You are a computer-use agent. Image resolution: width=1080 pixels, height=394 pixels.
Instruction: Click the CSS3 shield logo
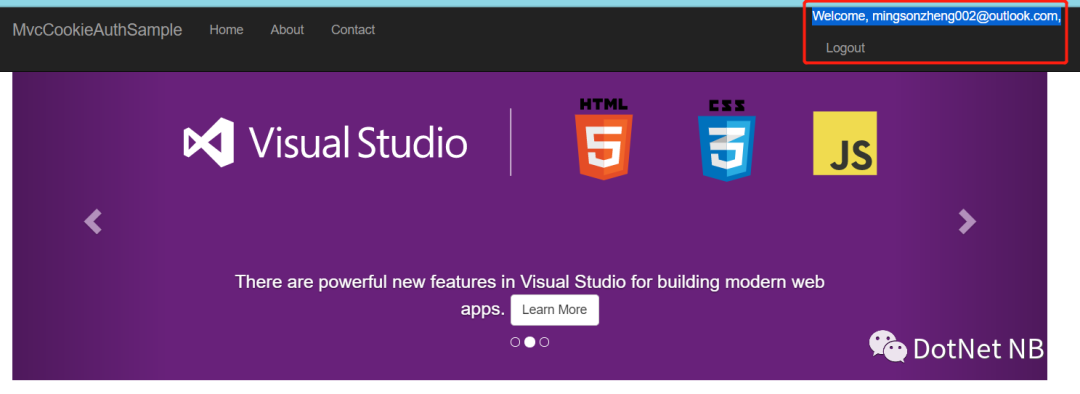click(x=726, y=140)
